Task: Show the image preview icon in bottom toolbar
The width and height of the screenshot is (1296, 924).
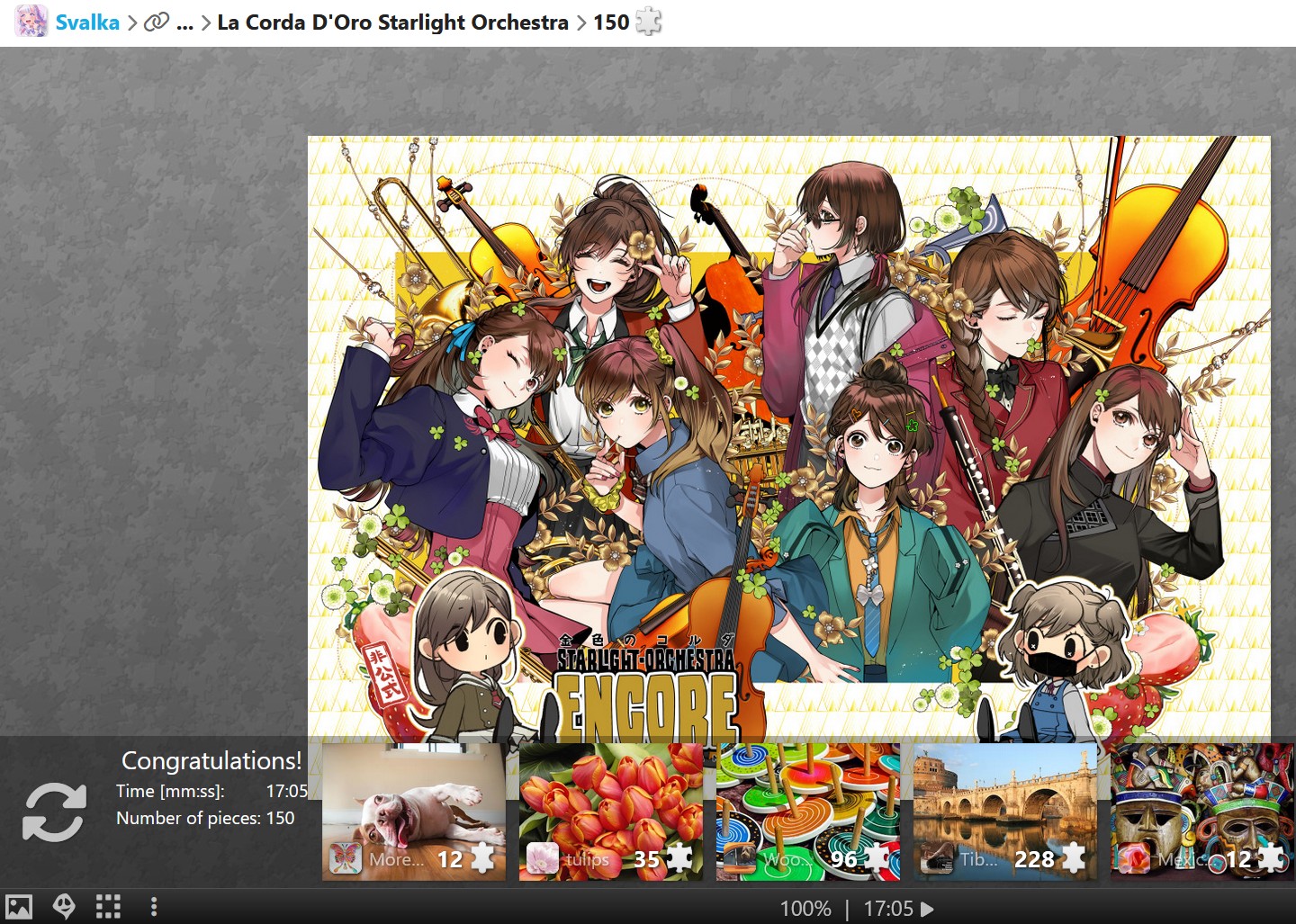Action: tap(19, 907)
